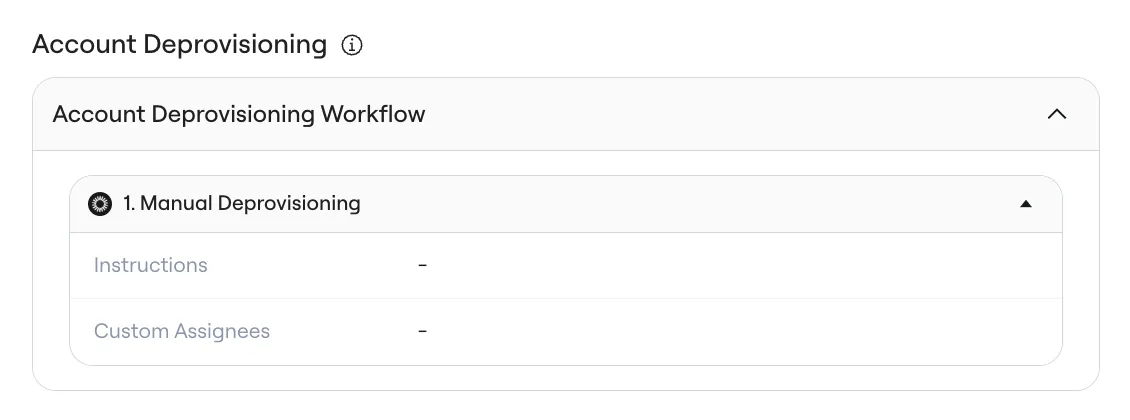Click the Account Deprovisioning page heading
This screenshot has height=420, width=1130.
point(179,45)
